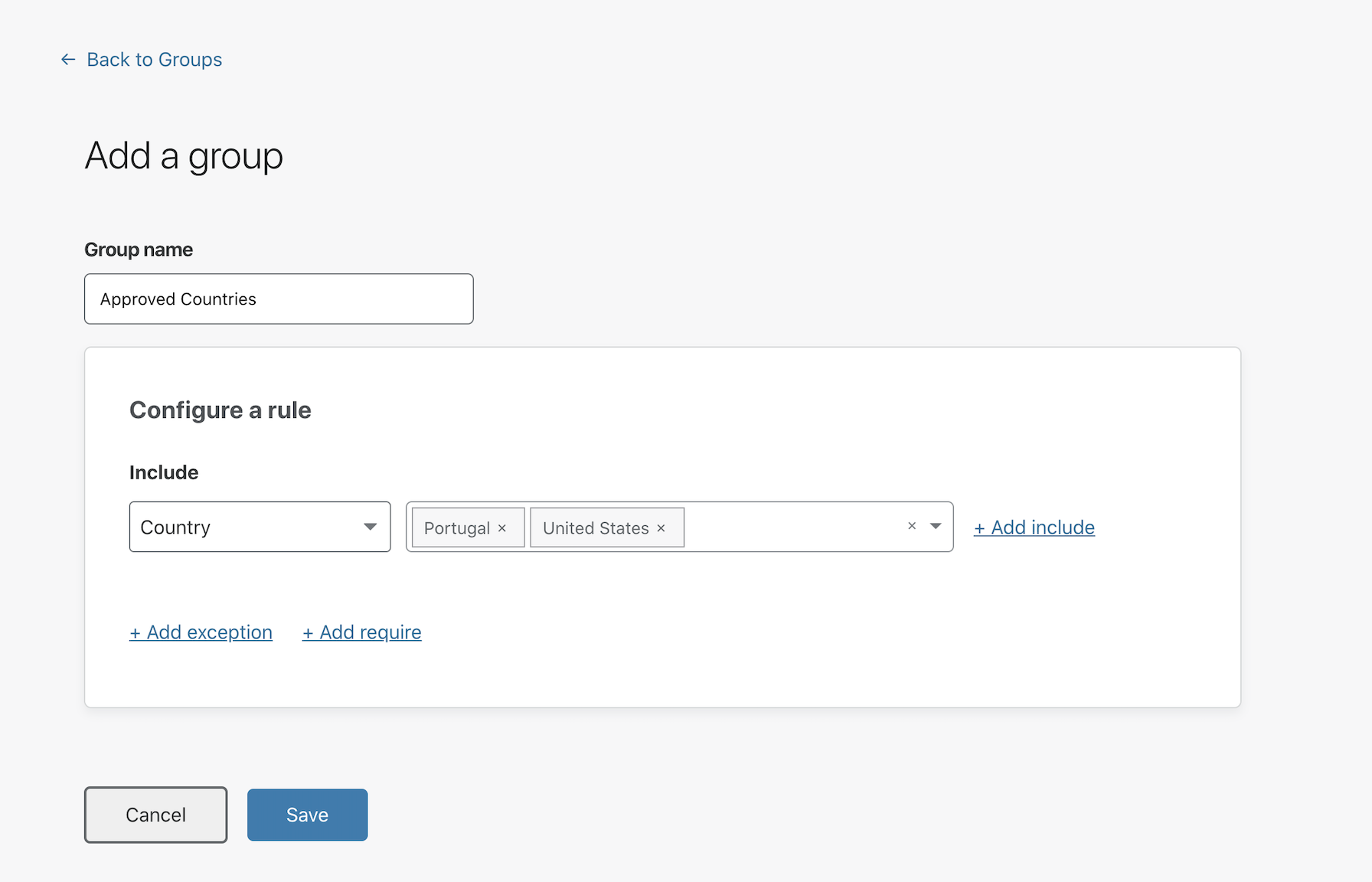Save the new group
1372x882 pixels.
coord(307,815)
